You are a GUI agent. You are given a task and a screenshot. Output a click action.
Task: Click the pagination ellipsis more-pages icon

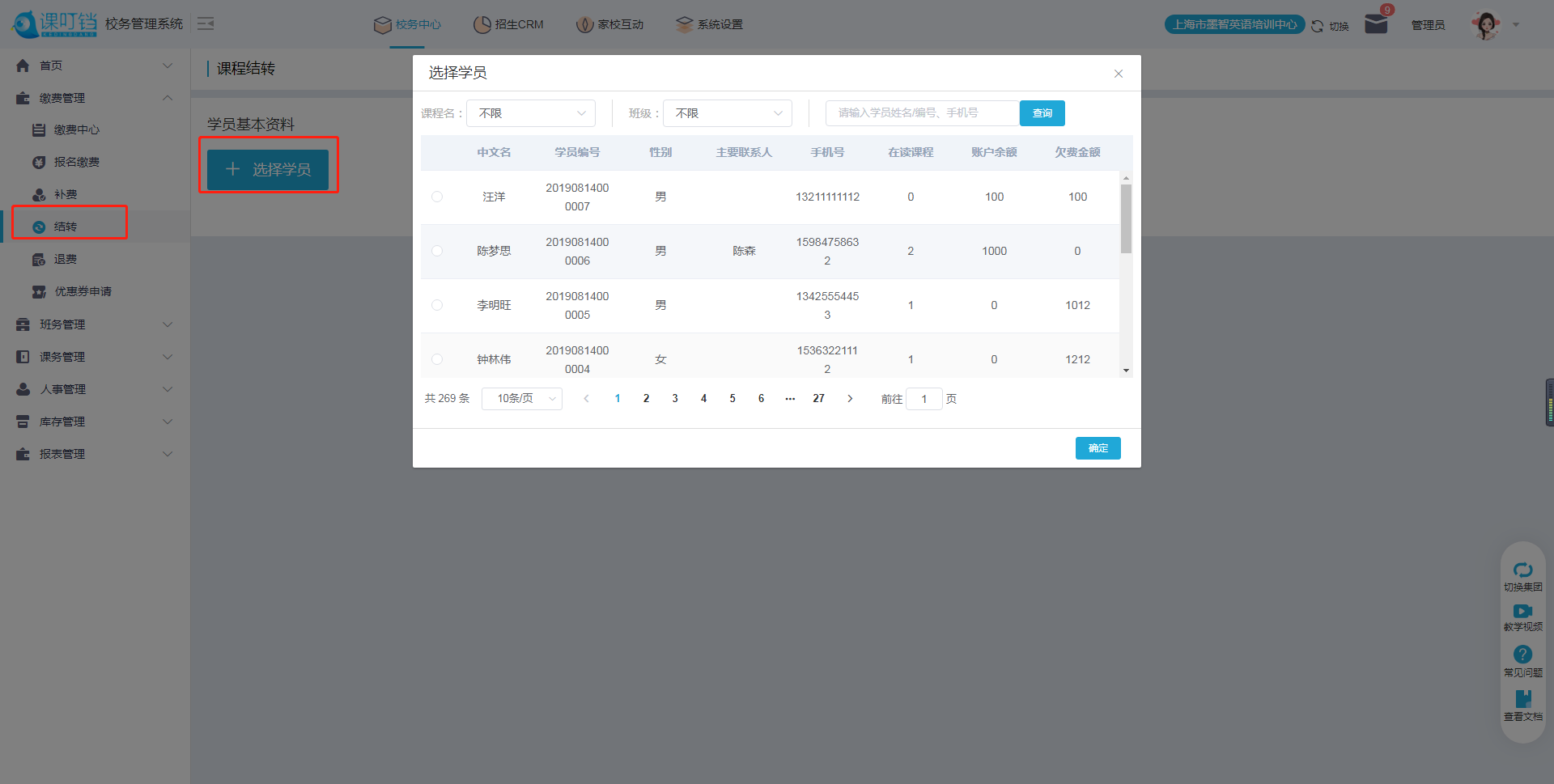(790, 399)
